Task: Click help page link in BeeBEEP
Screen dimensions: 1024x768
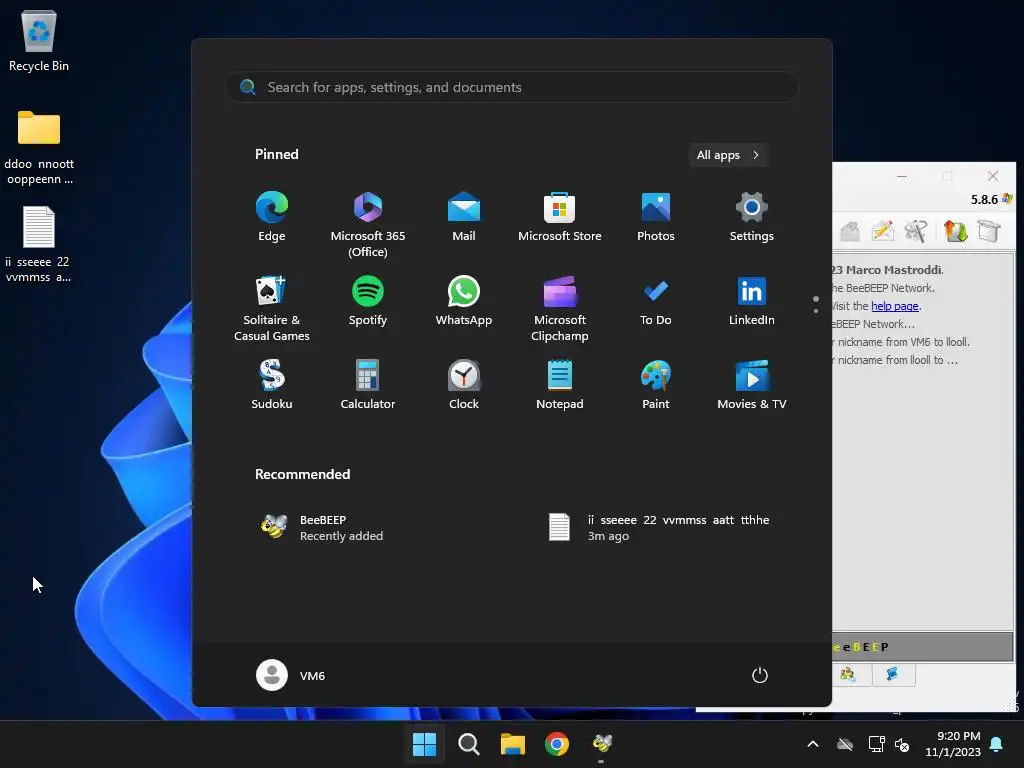Action: click(x=895, y=306)
